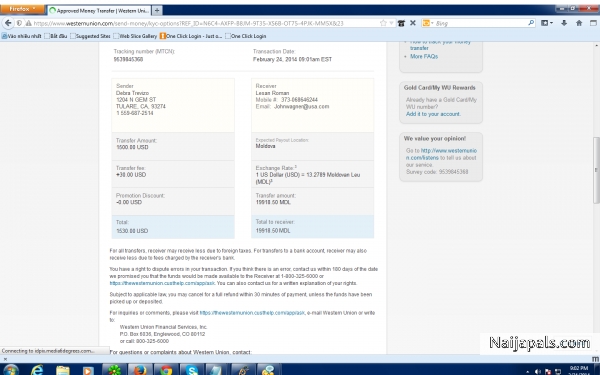
Task: Open the 'Vào nhiều nhất' bookmark
Action: coord(21,36)
